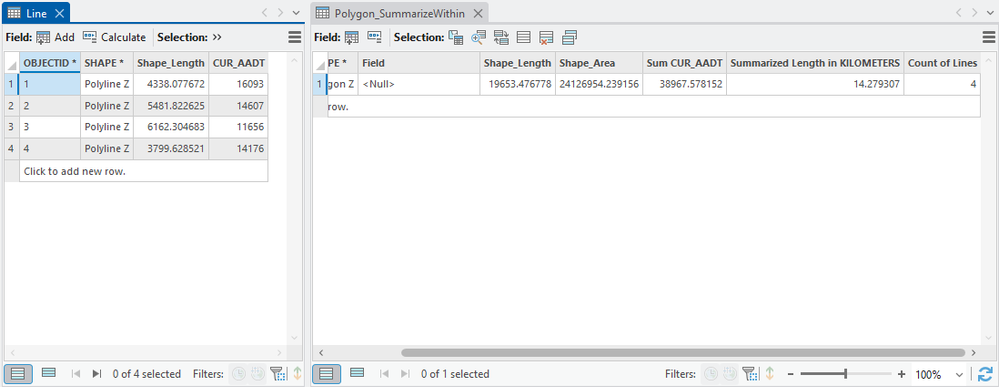Viewport: 999px width, 387px height.
Task: Open tab list dropdown in Polygon_SummarizeWithin pane
Action: click(x=989, y=13)
